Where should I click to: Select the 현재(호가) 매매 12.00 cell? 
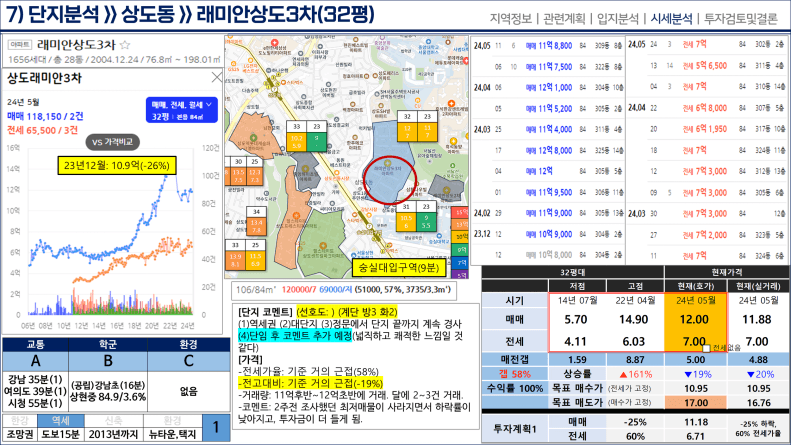coord(694,319)
